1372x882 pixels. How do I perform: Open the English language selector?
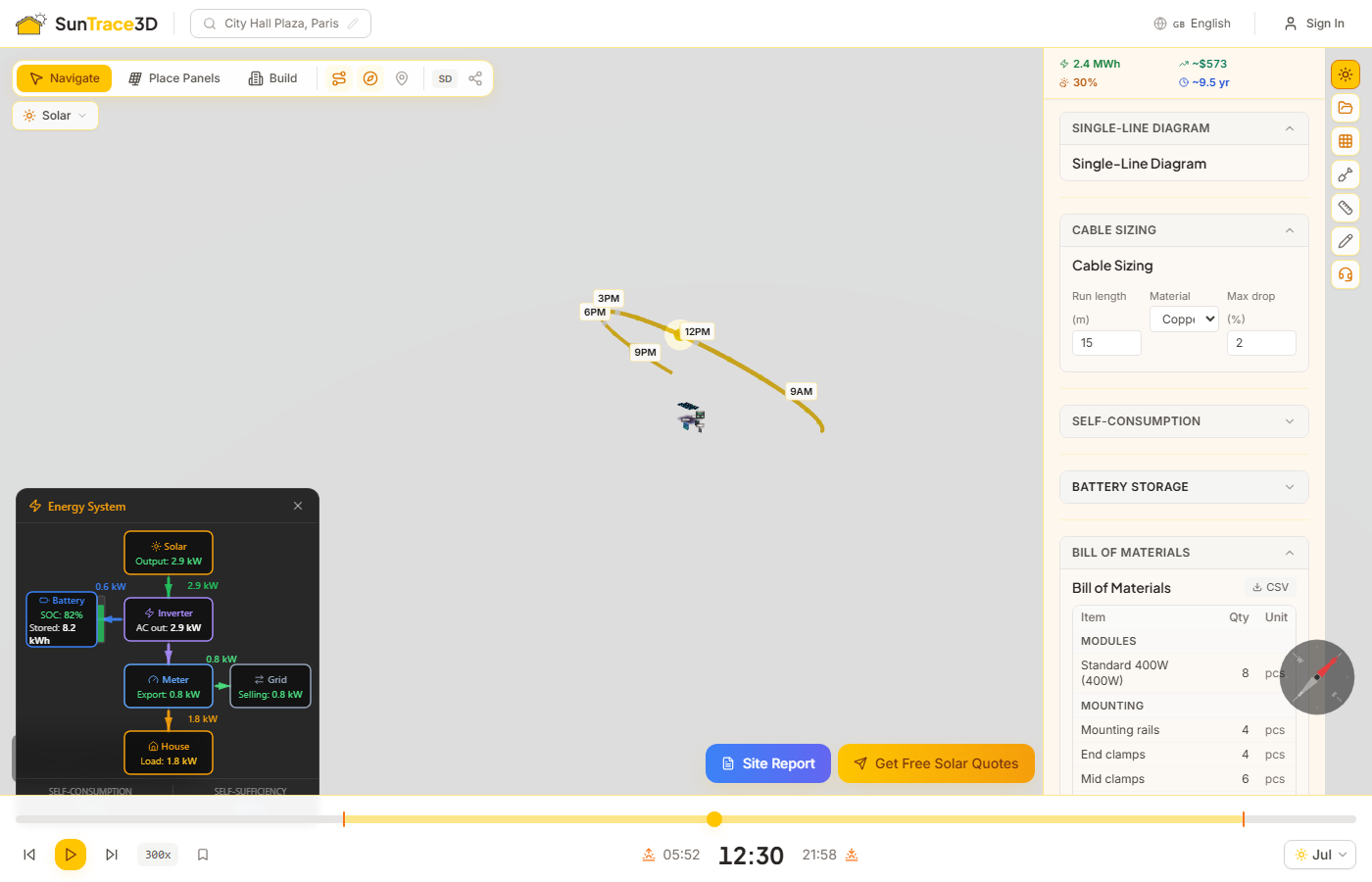coord(1192,24)
